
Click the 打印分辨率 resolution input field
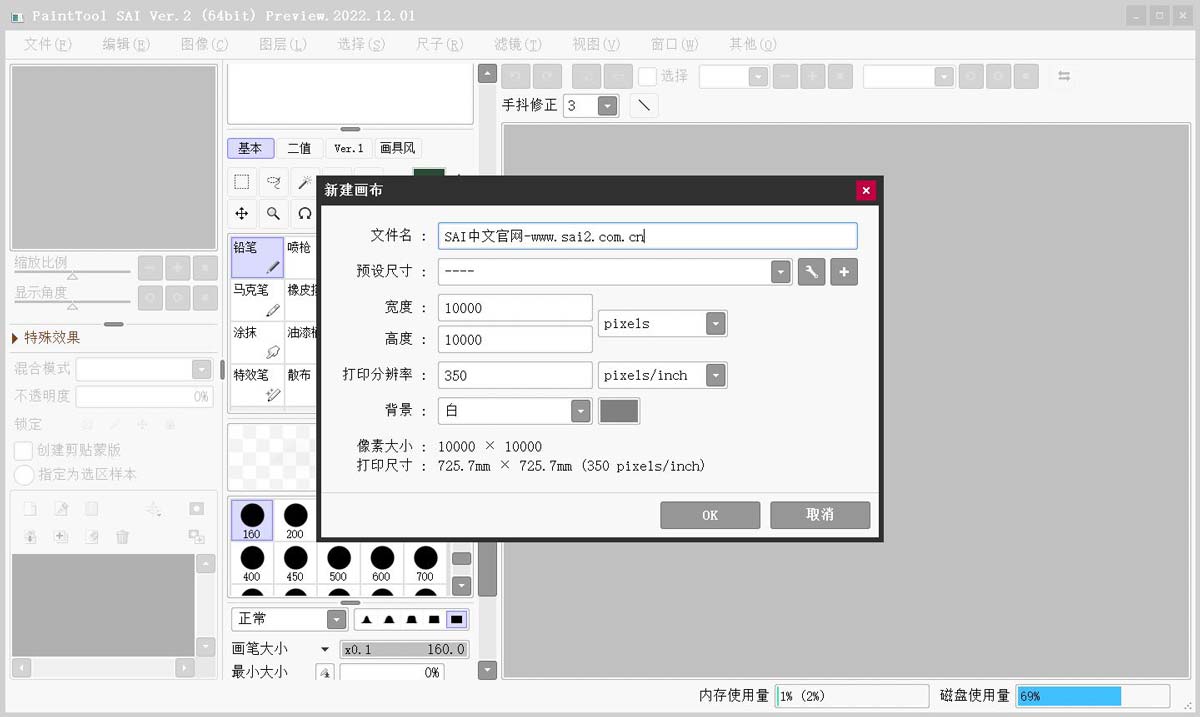pos(515,376)
